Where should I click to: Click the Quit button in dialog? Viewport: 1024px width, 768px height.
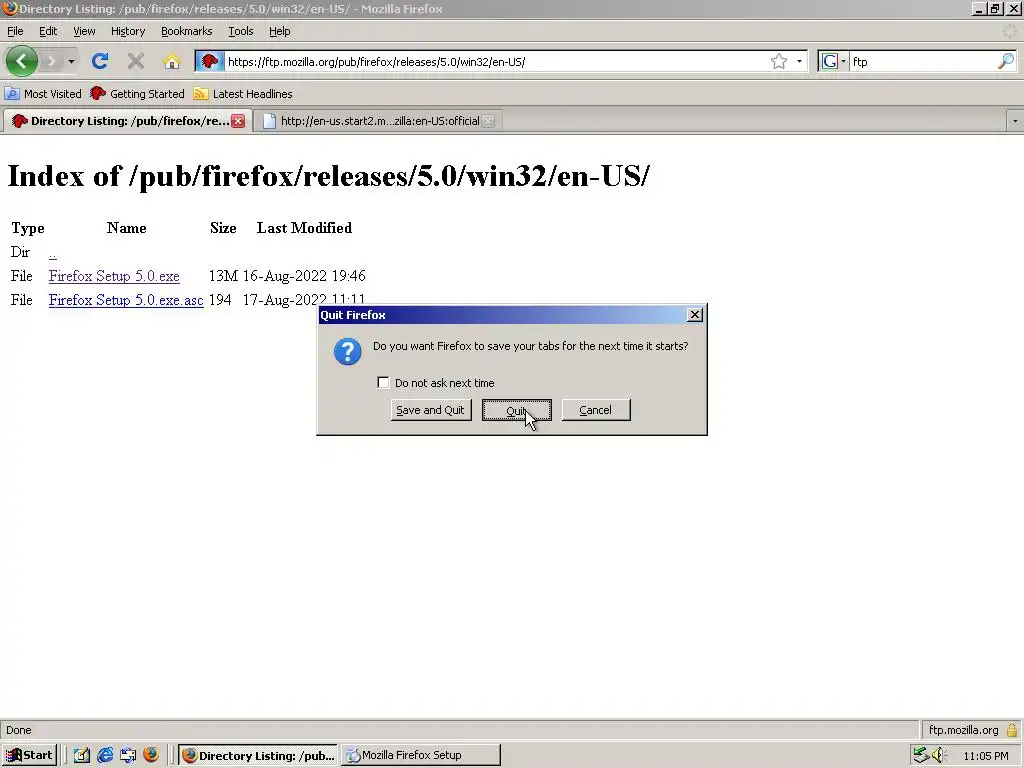[x=517, y=410]
